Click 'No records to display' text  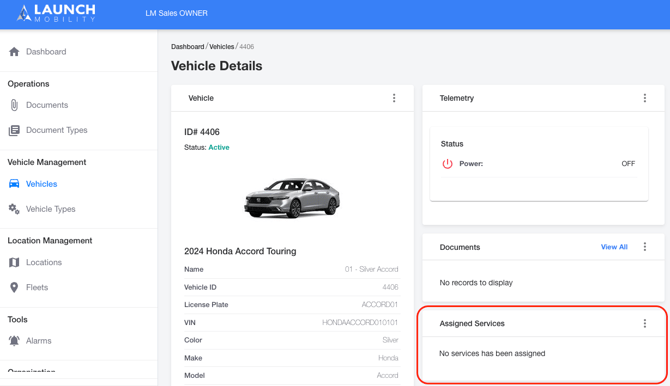476,283
